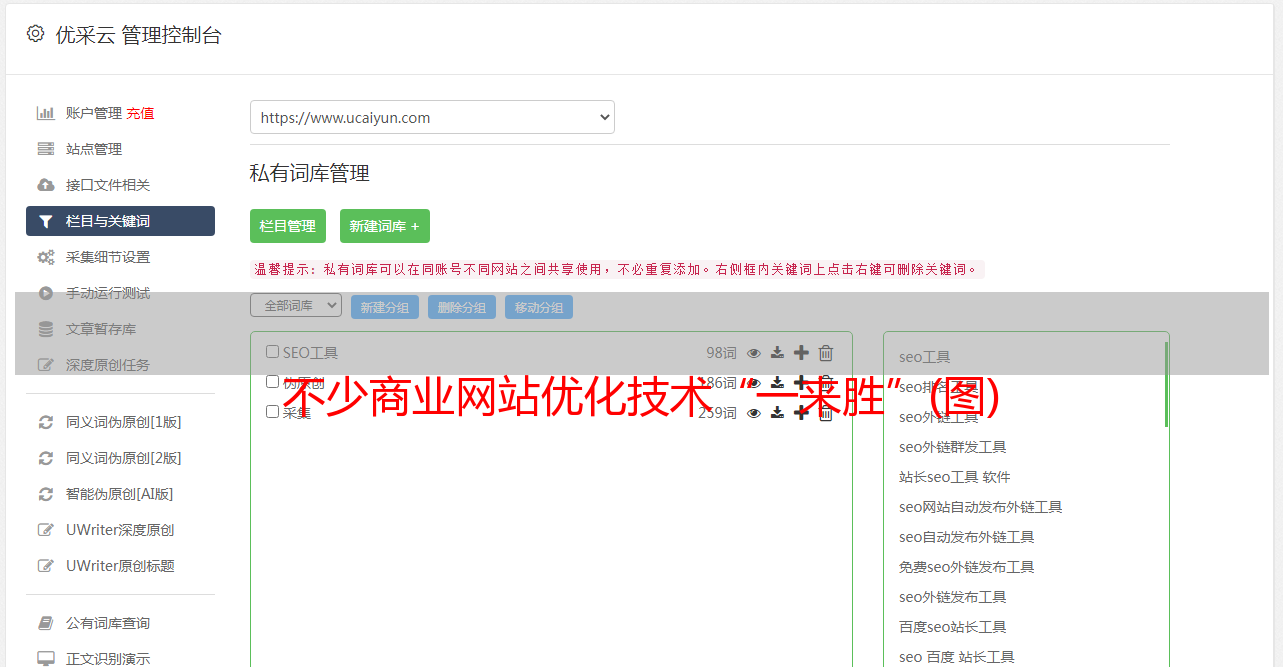This screenshot has width=1283, height=667.
Task: Click the refresh icon for 同义词伪原创[1版]
Action: 46,422
